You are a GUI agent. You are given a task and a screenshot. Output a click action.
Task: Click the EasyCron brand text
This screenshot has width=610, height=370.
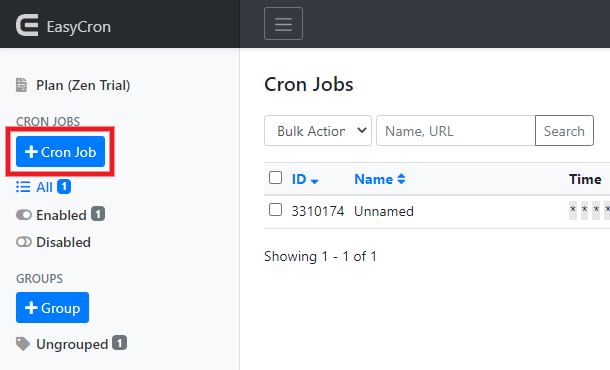[79, 27]
